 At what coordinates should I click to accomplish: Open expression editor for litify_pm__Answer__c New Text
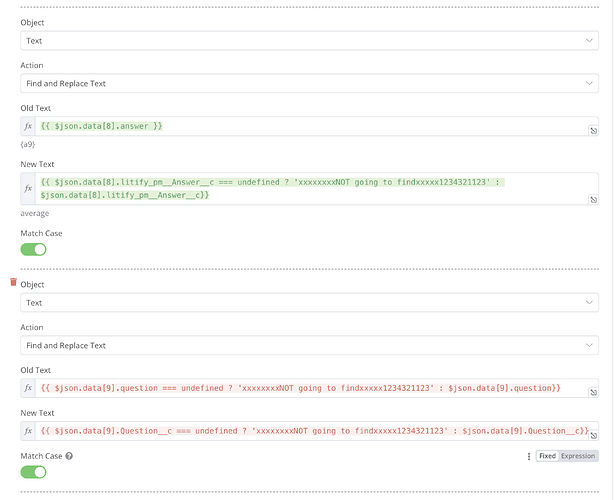click(593, 200)
